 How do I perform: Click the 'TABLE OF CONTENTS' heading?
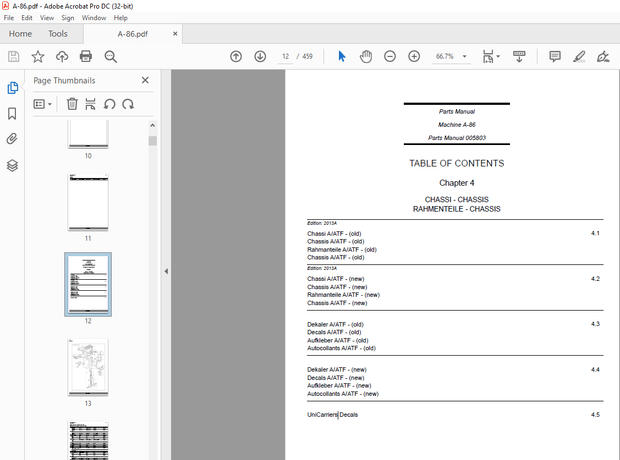457,163
